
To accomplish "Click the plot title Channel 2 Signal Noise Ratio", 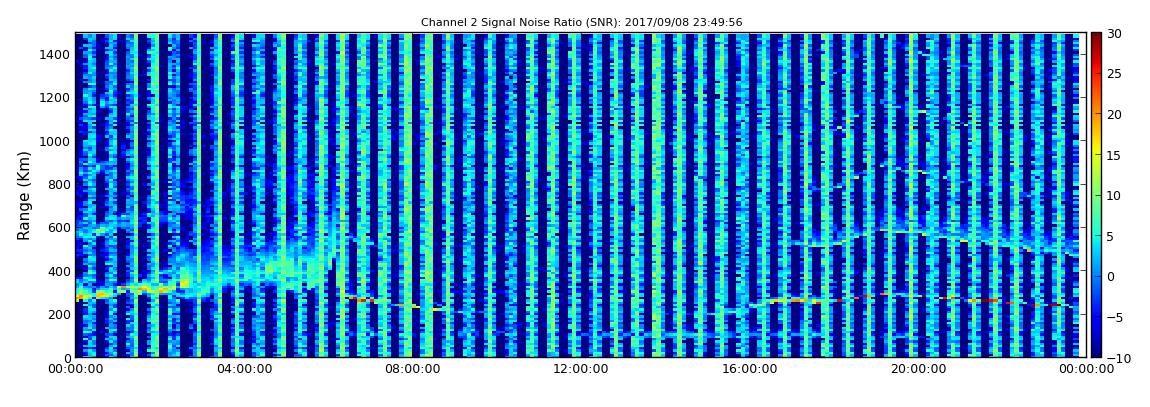I will [x=581, y=23].
